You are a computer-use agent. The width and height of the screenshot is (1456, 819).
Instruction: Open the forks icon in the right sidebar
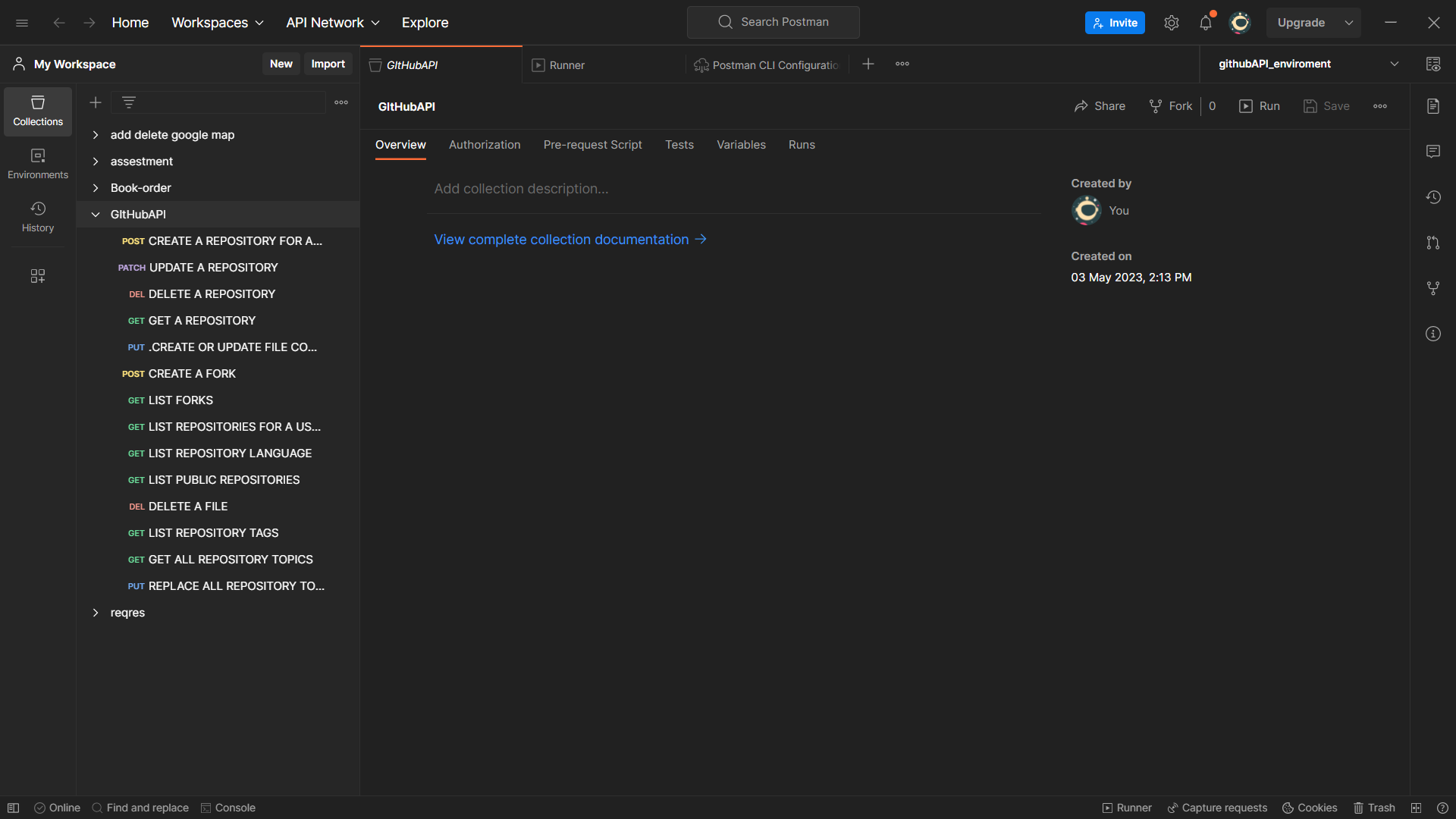[x=1433, y=288]
